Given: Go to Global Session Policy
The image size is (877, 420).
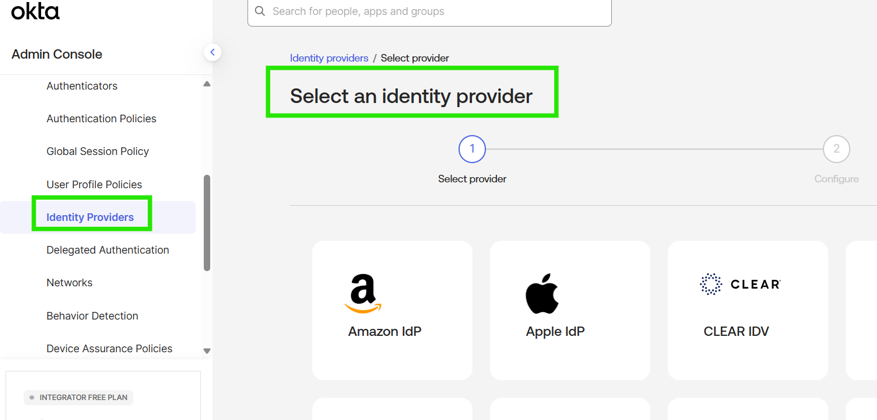Looking at the screenshot, I should point(97,152).
